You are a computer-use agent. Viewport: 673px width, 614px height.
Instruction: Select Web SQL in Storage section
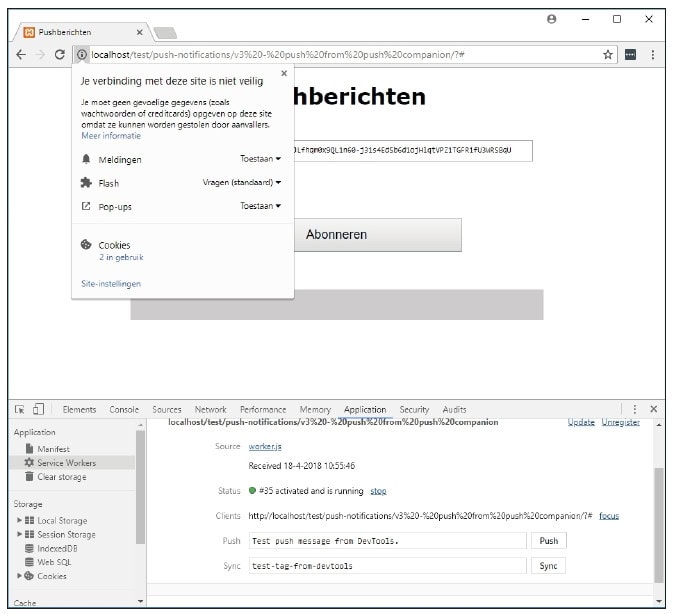(54, 562)
